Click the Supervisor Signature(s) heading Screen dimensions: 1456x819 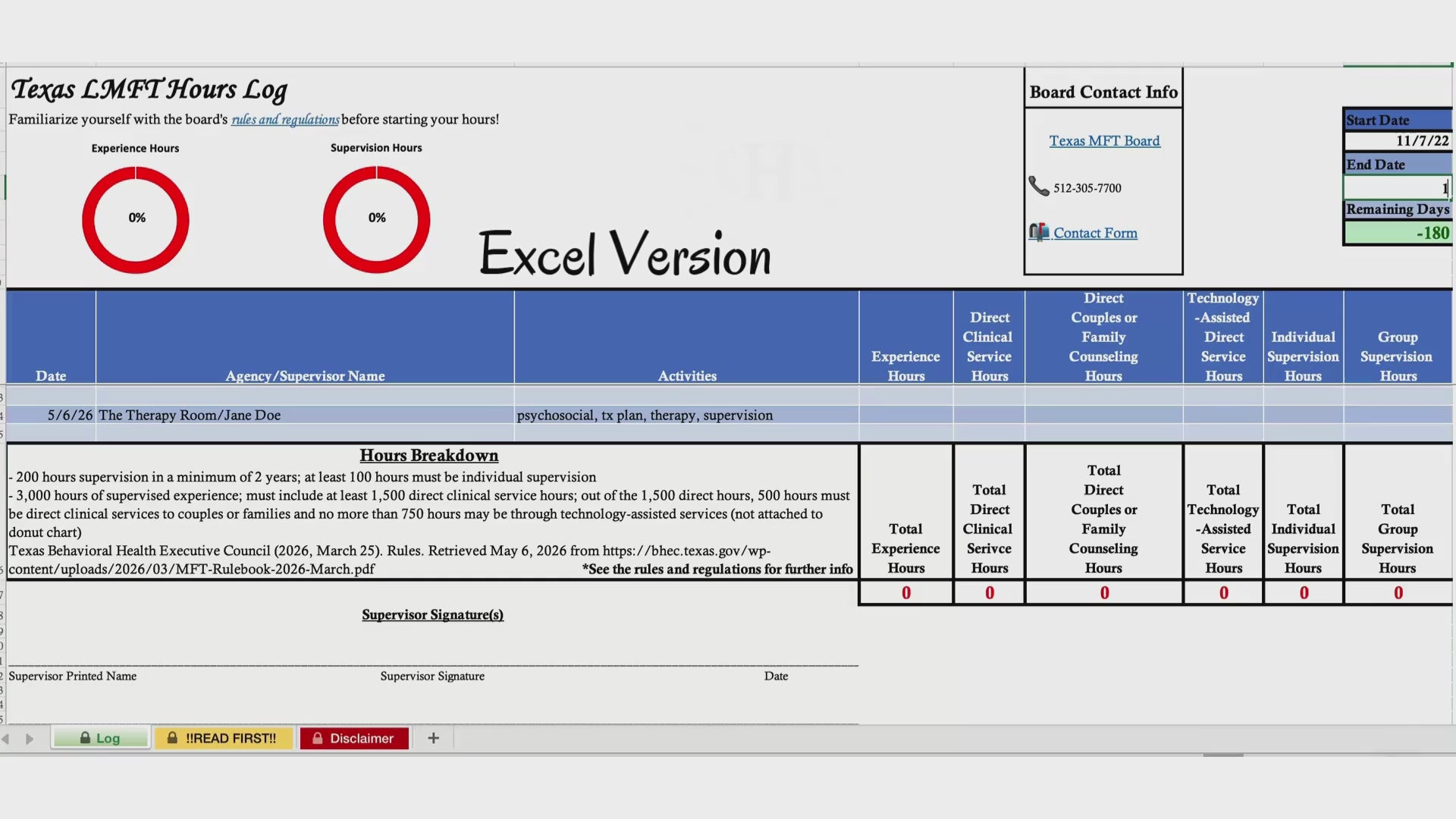tap(432, 614)
